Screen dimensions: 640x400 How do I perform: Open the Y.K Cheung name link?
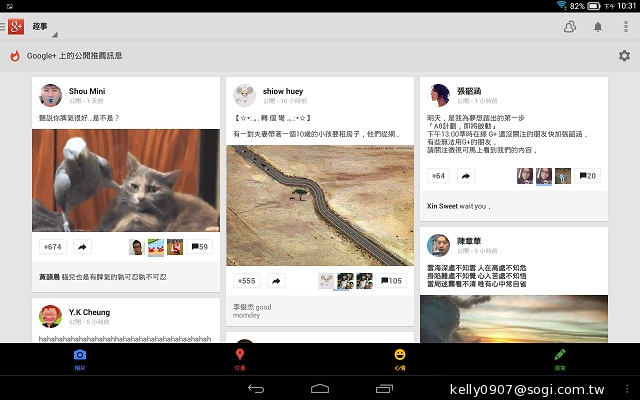[x=89, y=312]
